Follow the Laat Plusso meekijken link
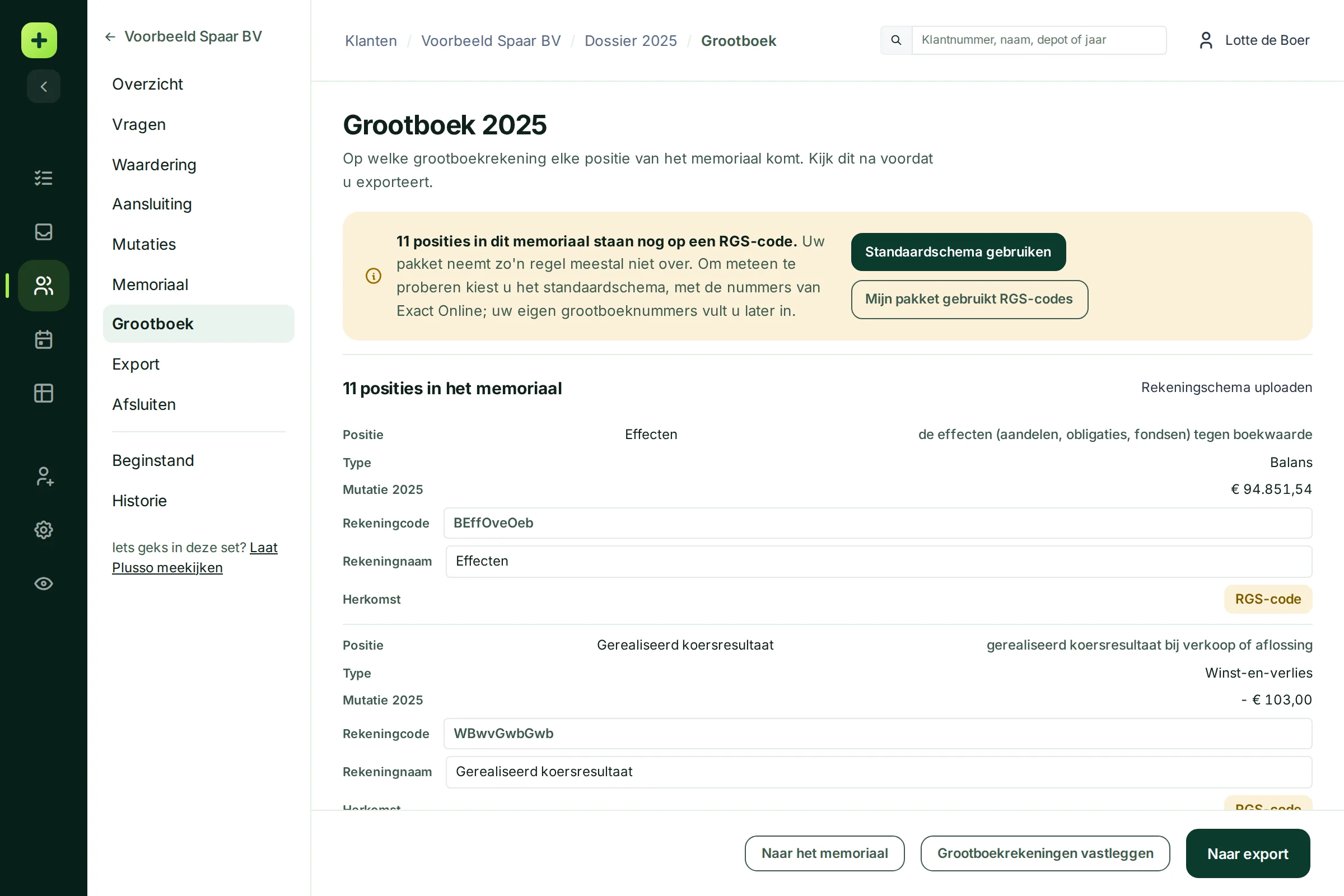 point(167,567)
